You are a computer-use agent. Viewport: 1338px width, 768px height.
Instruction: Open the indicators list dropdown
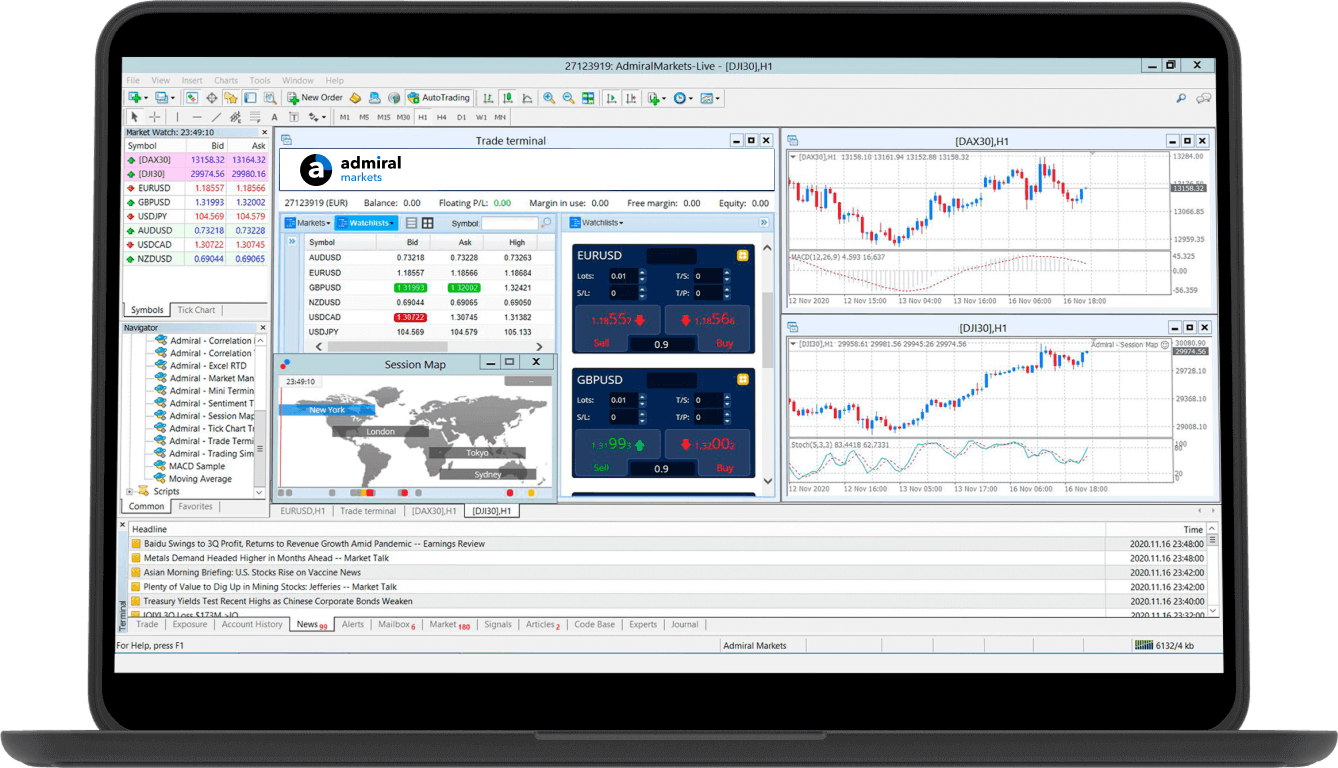click(657, 98)
